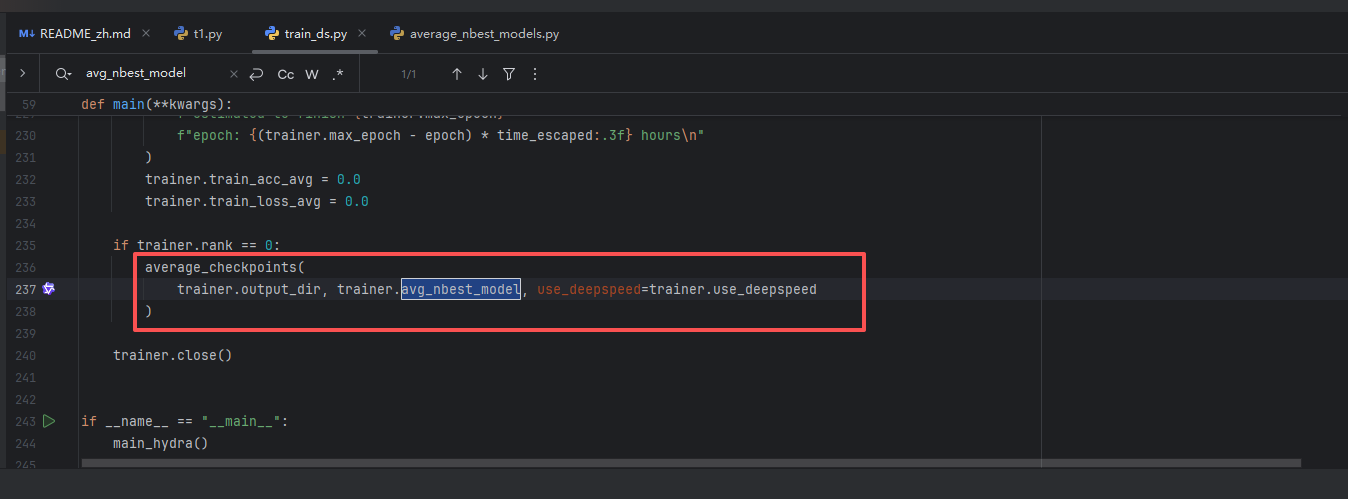Click the horizontal scrollbar at editor bottom
Viewport: 1348px width, 499px height.
point(690,463)
